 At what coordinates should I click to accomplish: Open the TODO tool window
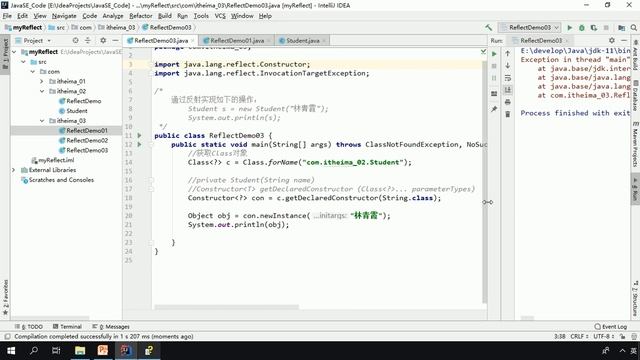(x=29, y=327)
